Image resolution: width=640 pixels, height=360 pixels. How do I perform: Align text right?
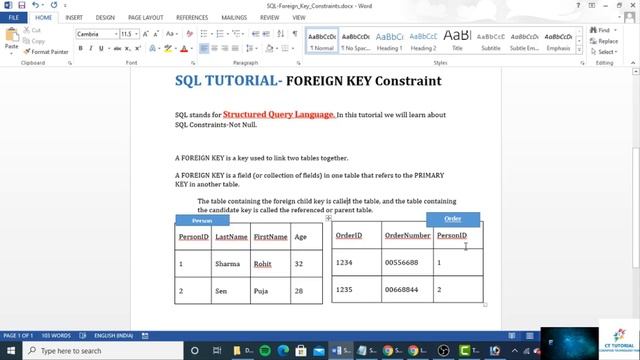224,49
